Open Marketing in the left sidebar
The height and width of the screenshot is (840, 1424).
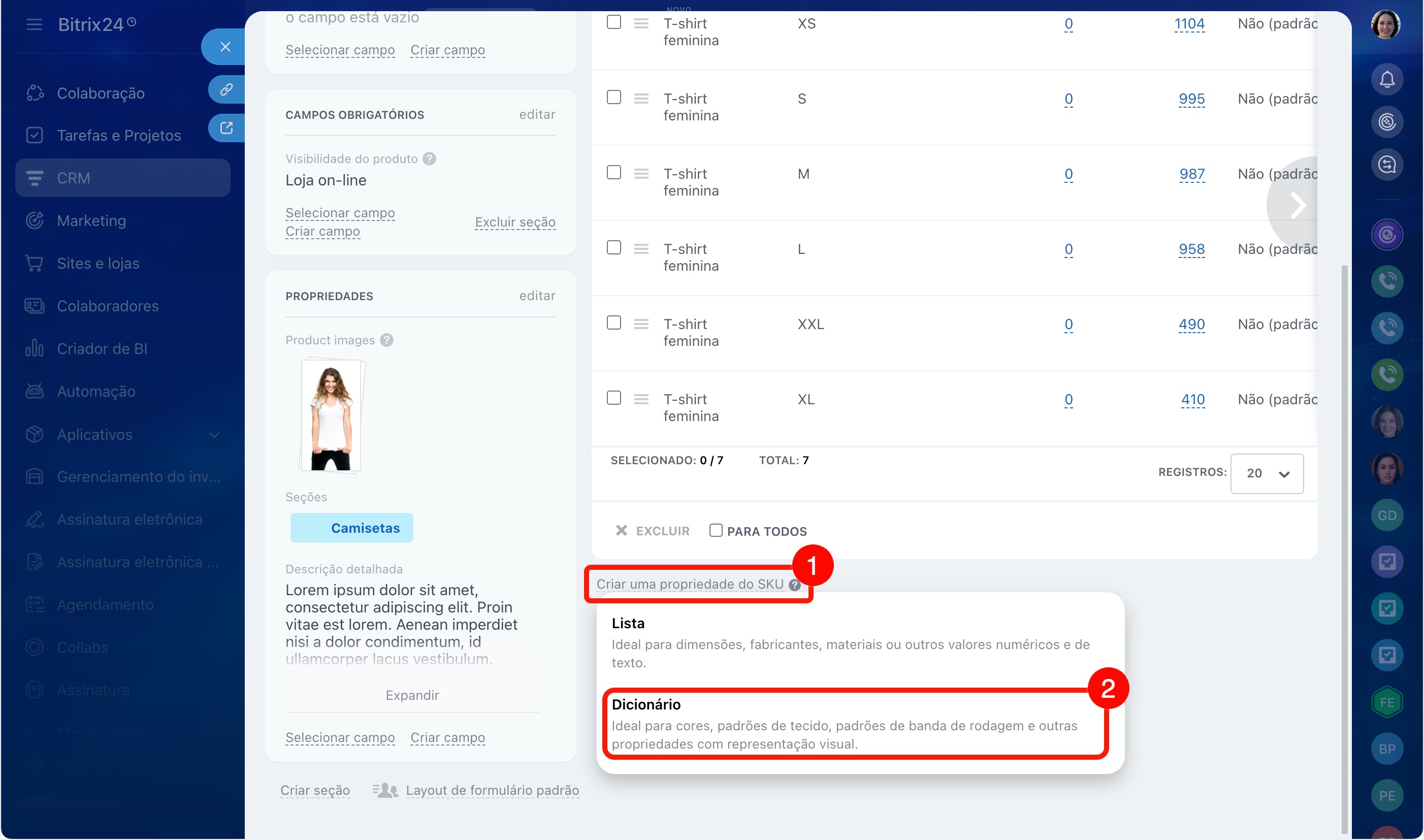91,221
